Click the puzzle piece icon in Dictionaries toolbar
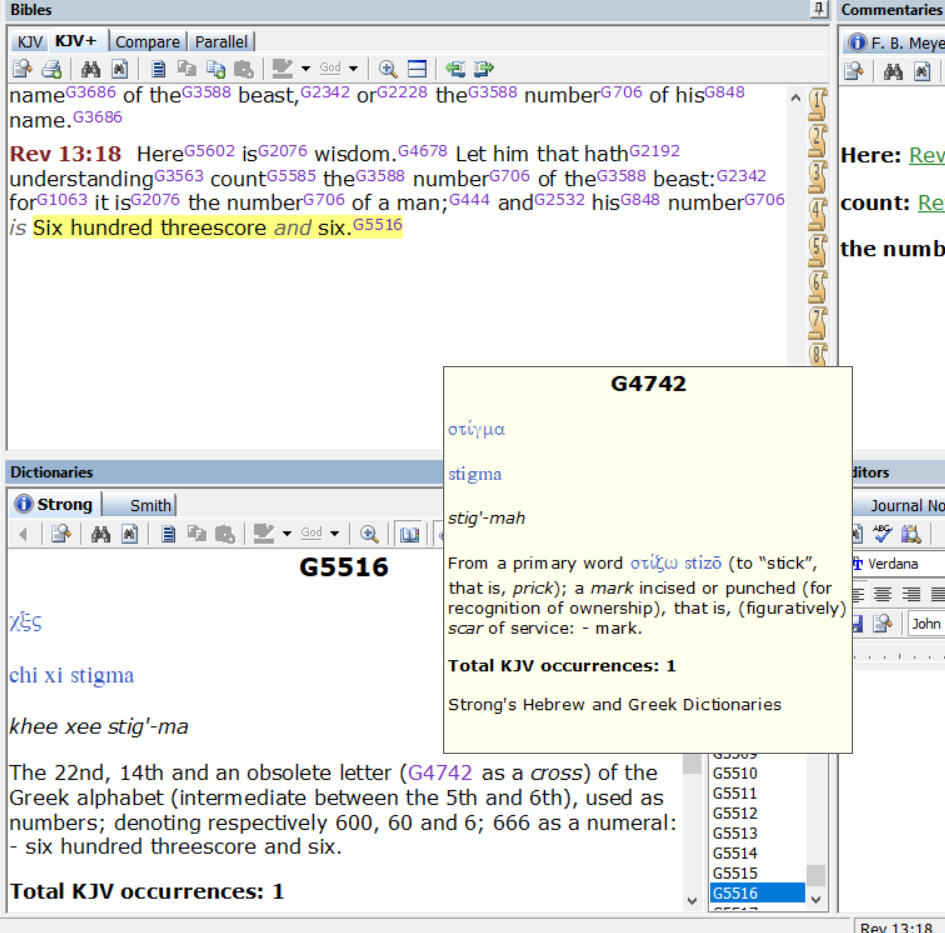 pyautogui.click(x=225, y=533)
